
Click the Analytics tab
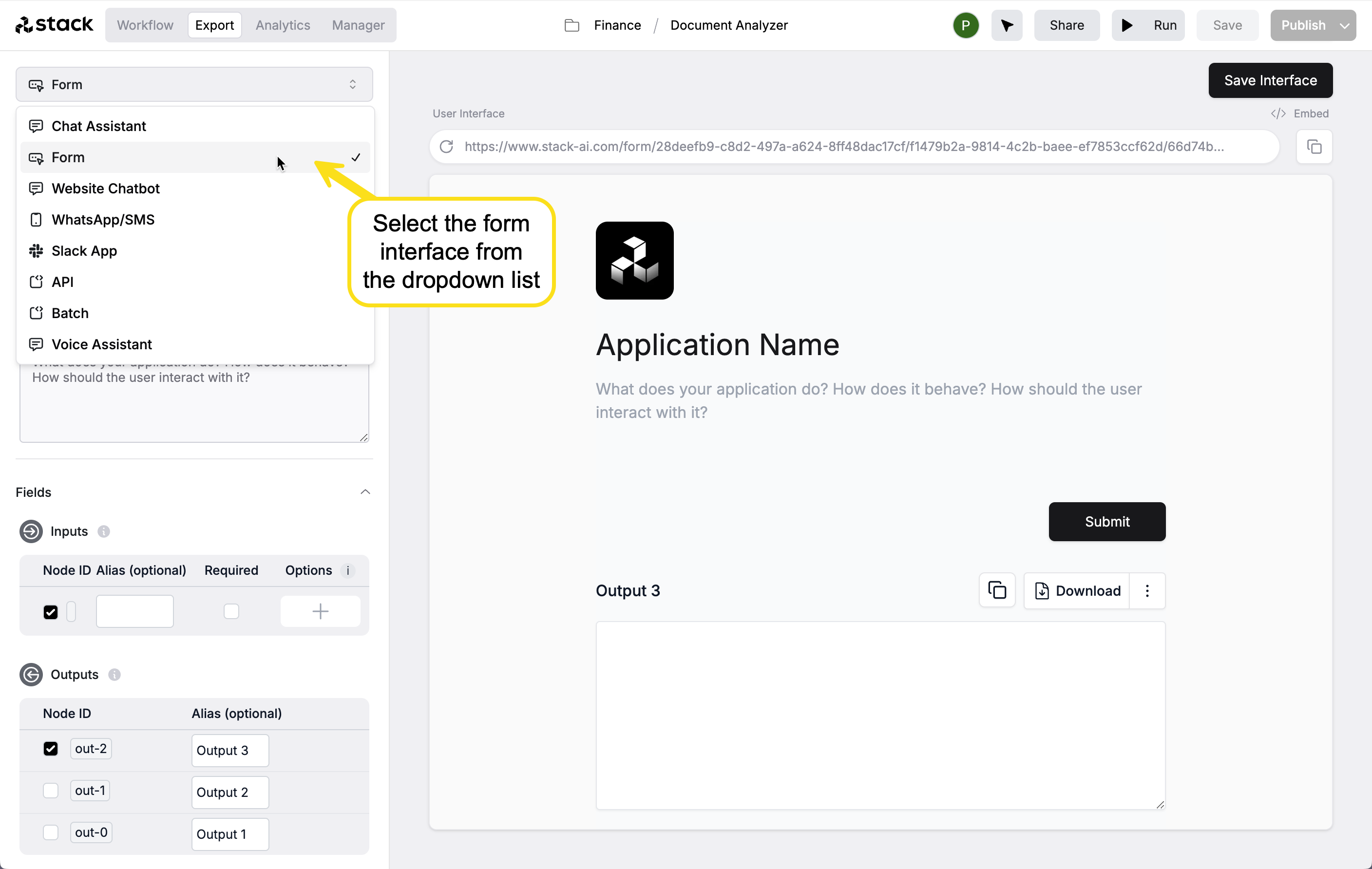coord(283,25)
